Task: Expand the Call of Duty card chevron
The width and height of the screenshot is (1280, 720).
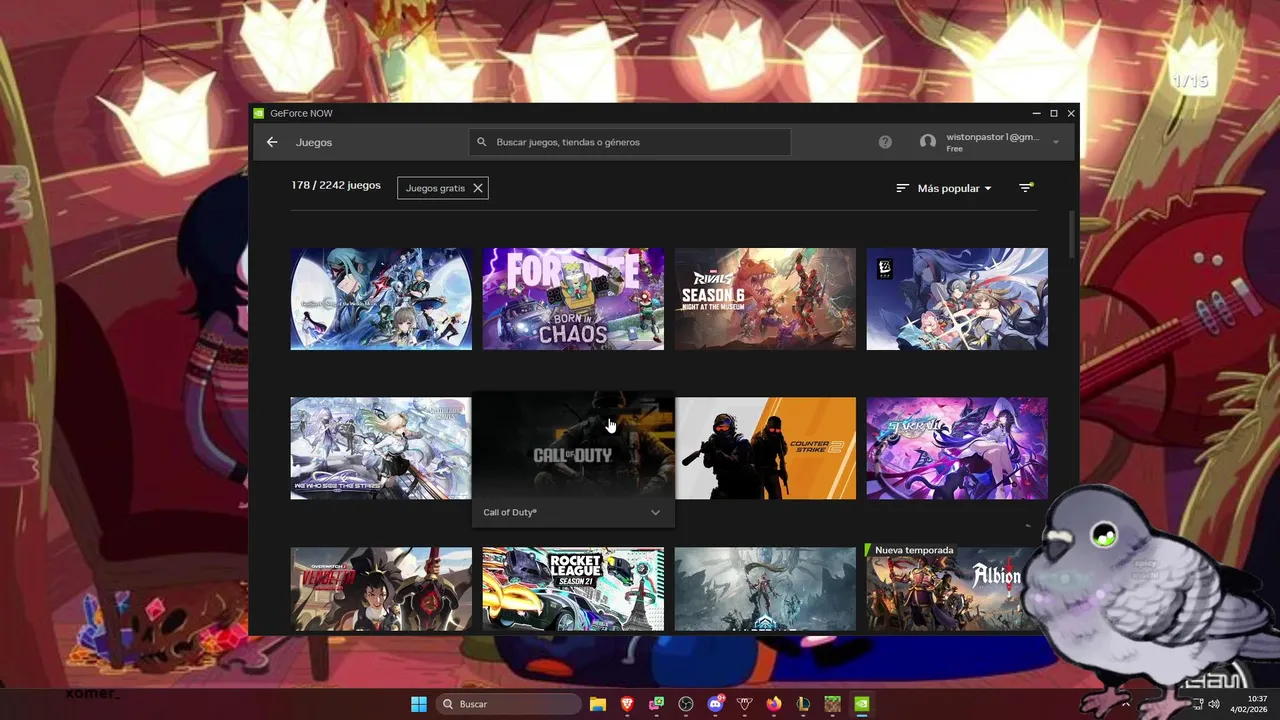Action: [x=655, y=512]
